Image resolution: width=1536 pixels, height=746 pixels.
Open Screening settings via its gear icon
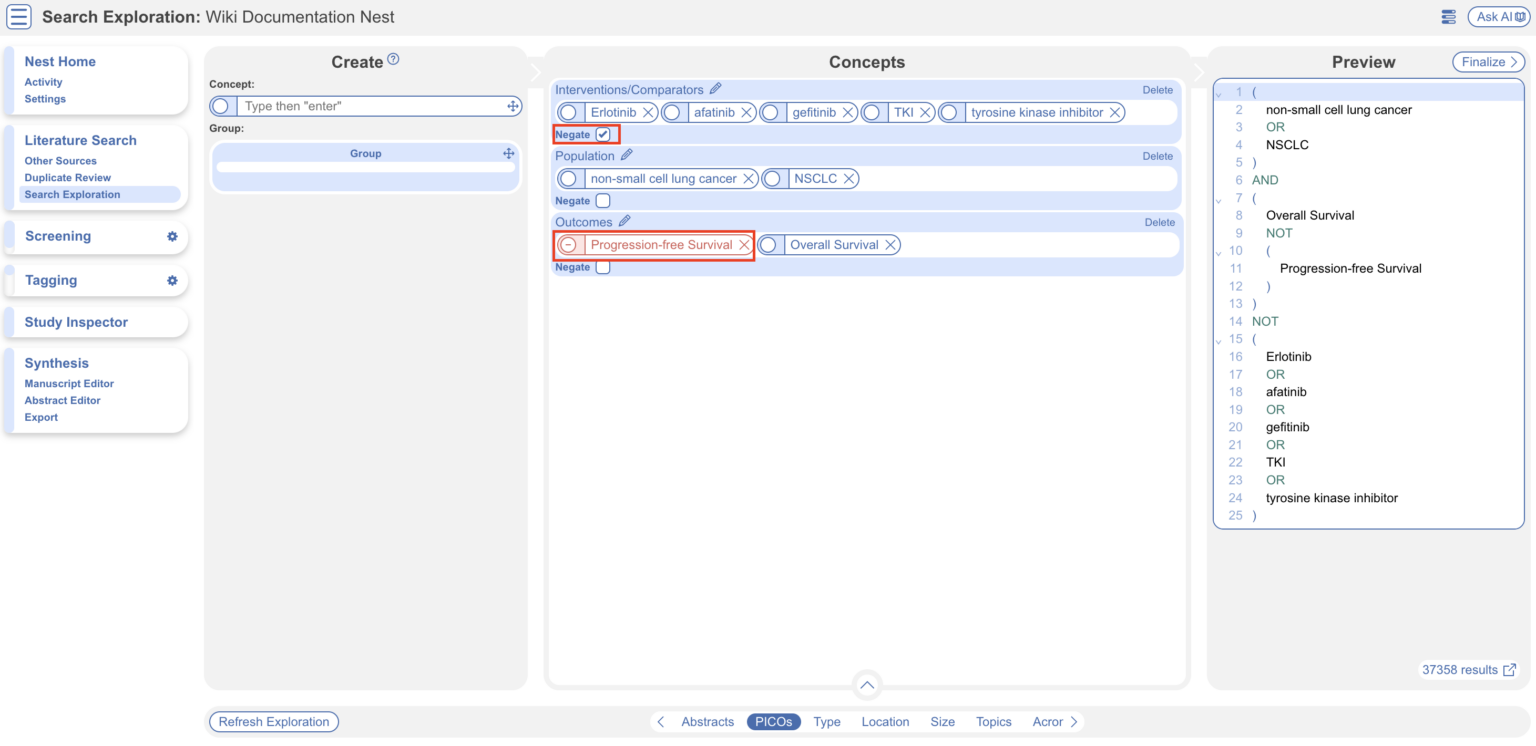(171, 237)
